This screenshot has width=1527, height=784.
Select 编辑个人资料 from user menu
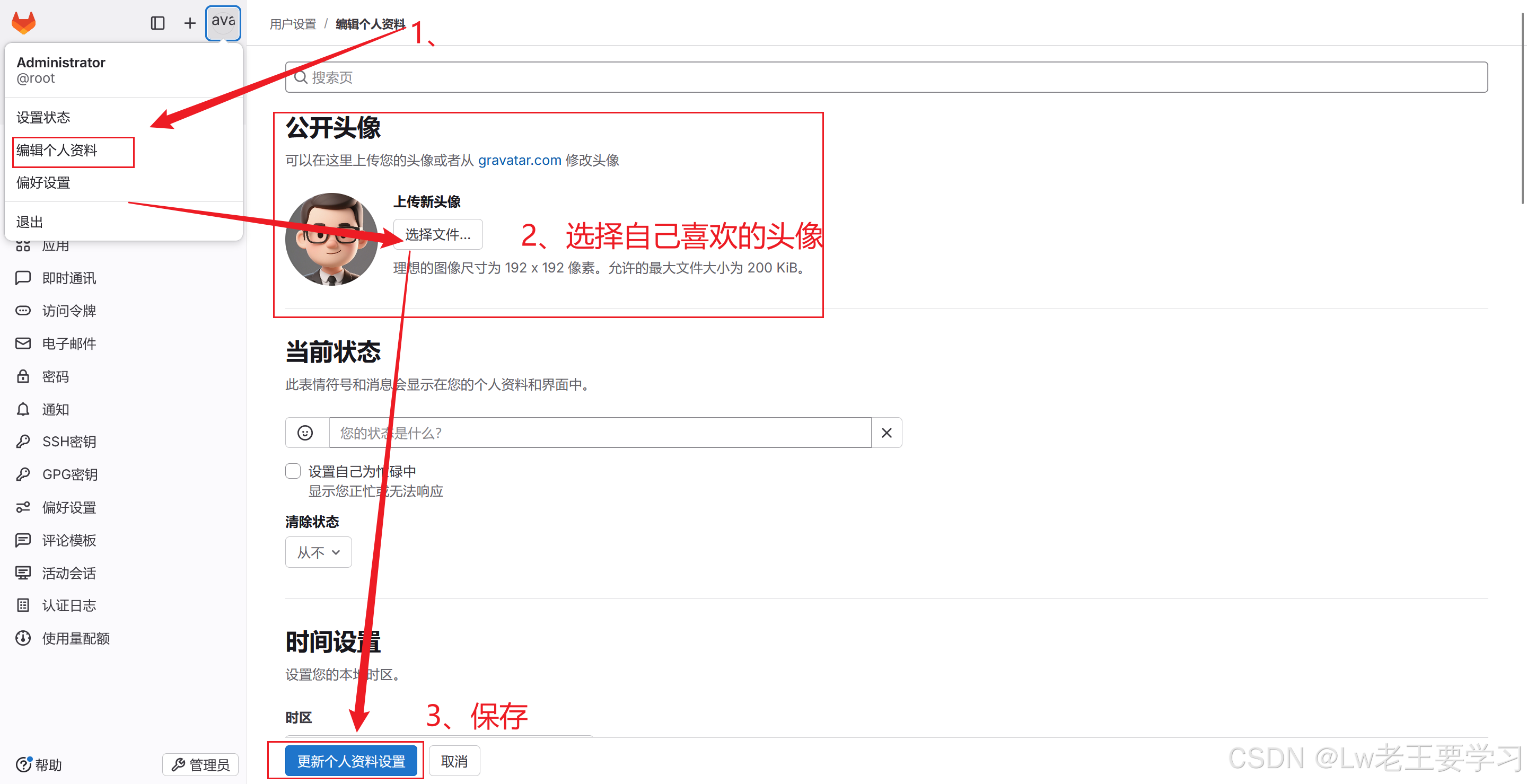(x=57, y=151)
